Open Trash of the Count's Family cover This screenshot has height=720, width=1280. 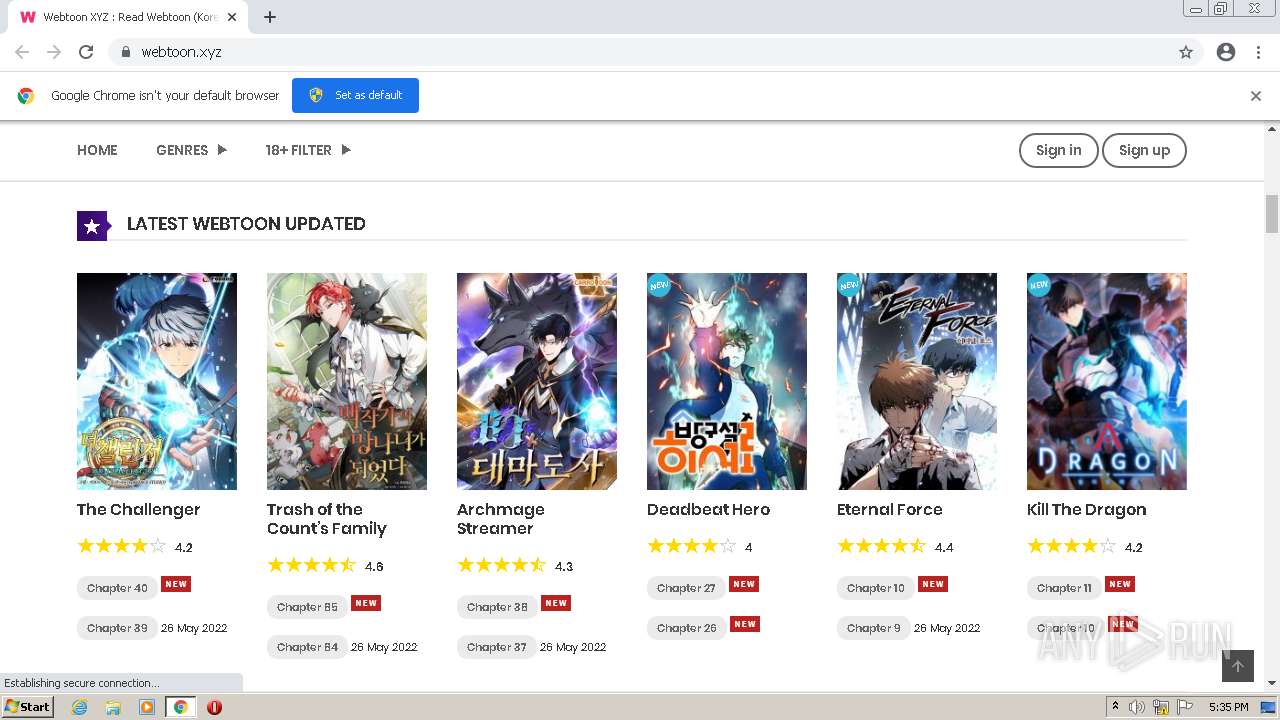pos(347,381)
